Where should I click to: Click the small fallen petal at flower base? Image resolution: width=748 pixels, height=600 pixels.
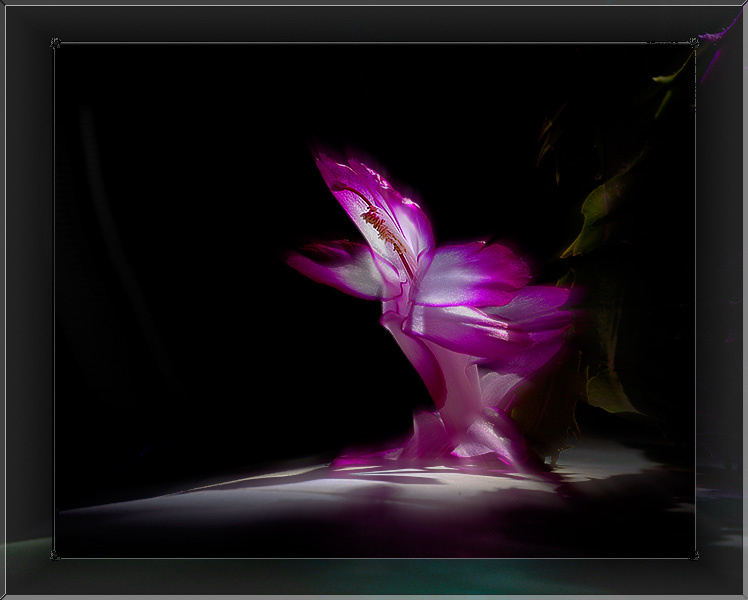[x=377, y=456]
